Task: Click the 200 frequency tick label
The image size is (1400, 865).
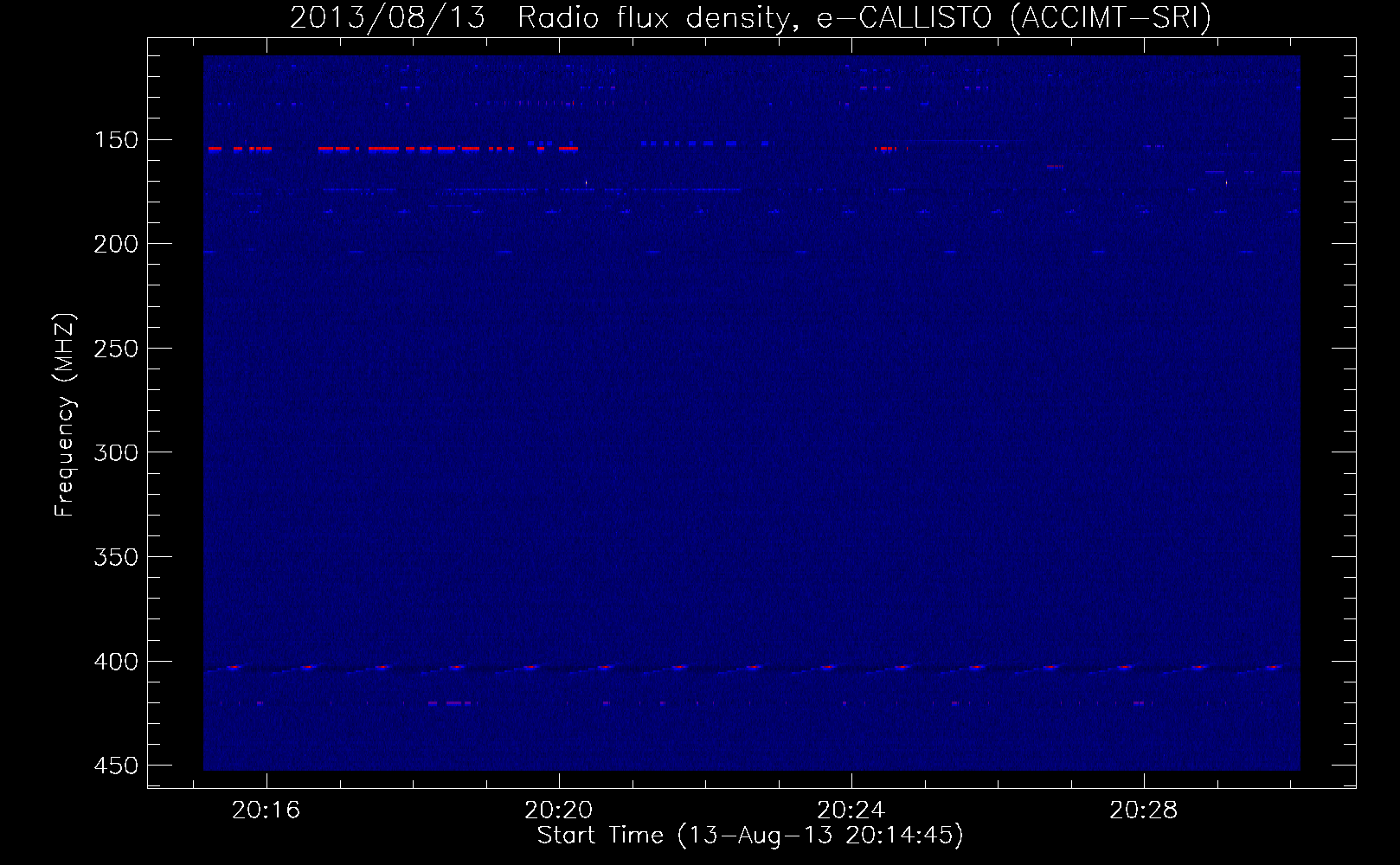Action: click(116, 244)
